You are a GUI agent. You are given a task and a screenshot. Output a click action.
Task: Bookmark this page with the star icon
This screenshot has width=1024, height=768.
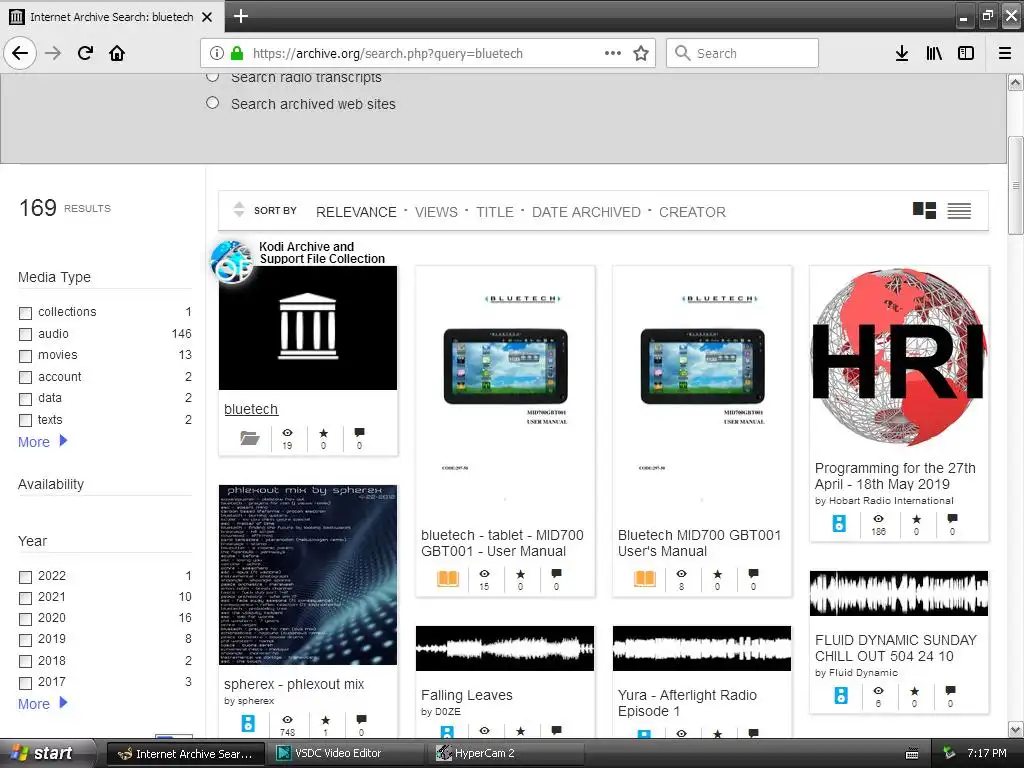[641, 53]
